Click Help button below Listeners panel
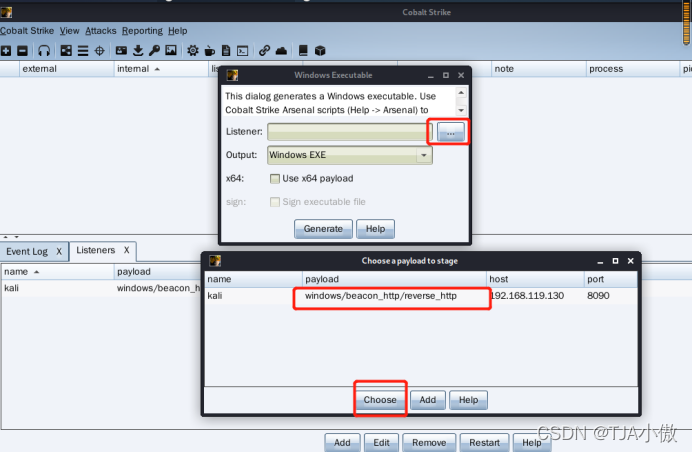693x452 pixels. coord(532,443)
